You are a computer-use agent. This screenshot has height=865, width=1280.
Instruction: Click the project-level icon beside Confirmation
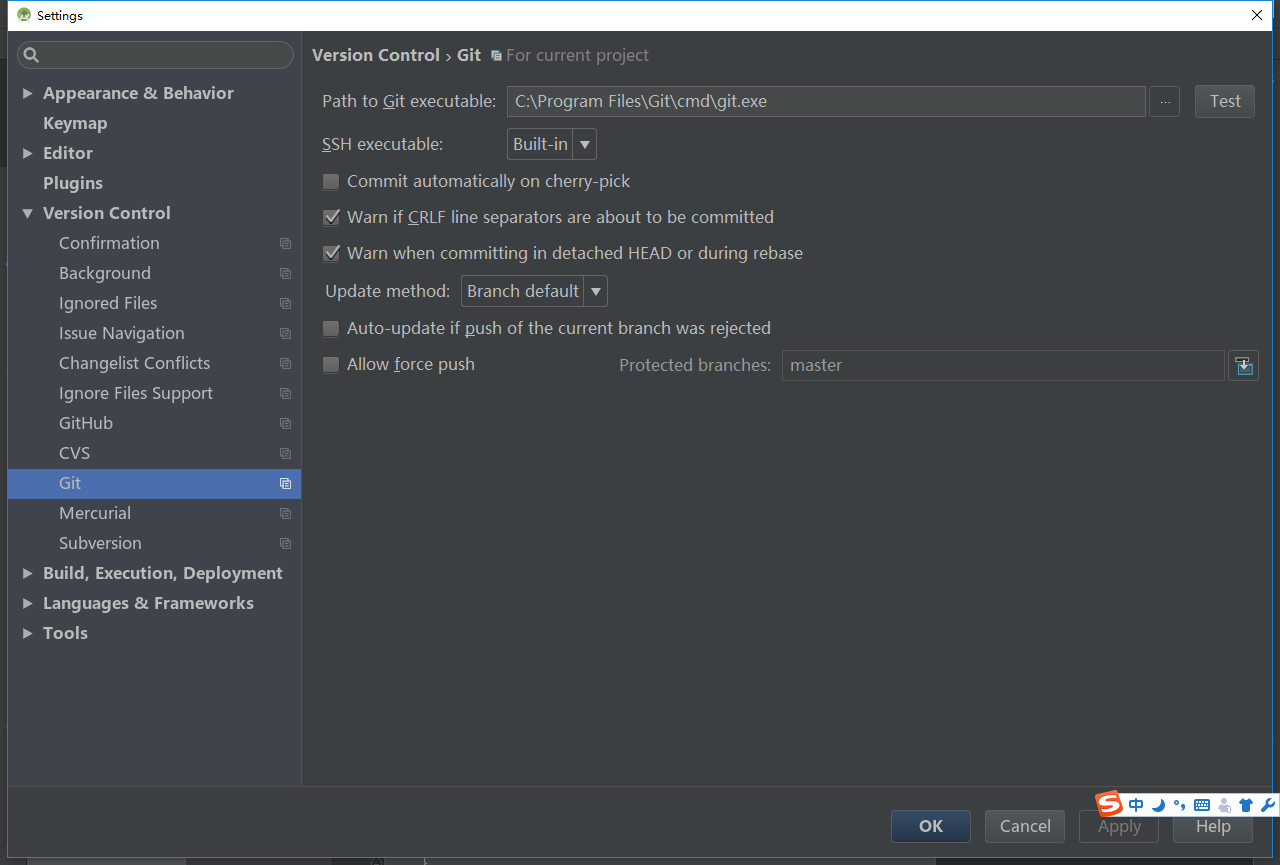pyautogui.click(x=285, y=243)
